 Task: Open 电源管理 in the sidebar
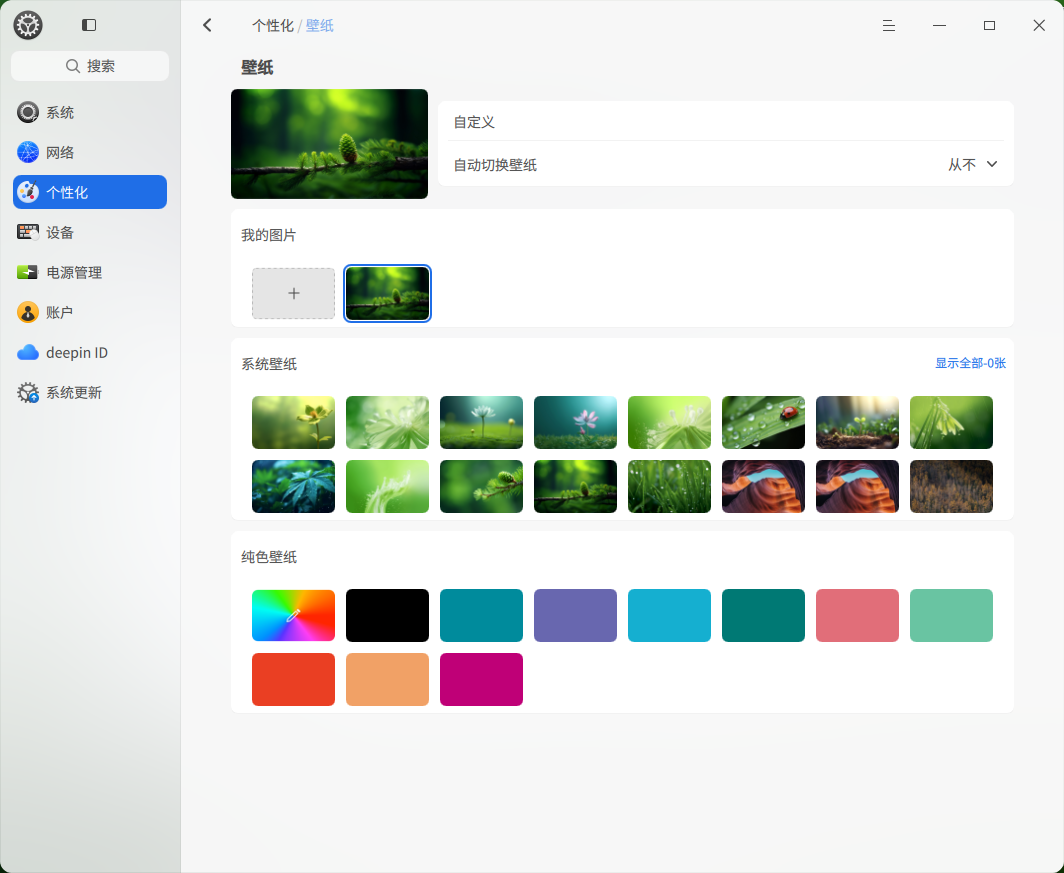pyautogui.click(x=90, y=272)
